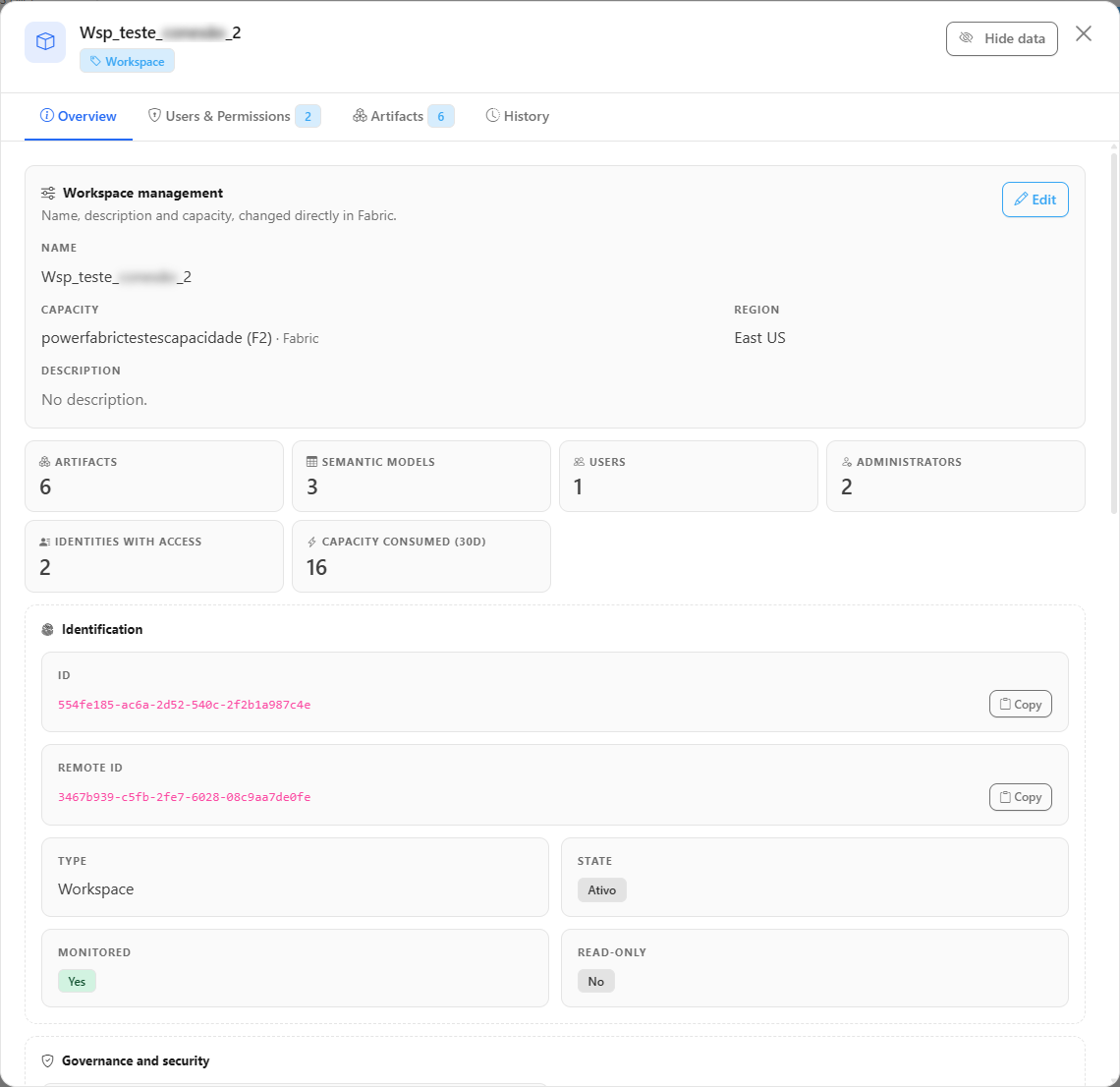The width and height of the screenshot is (1120, 1087).
Task: Click the History clock icon
Action: pyautogui.click(x=493, y=115)
